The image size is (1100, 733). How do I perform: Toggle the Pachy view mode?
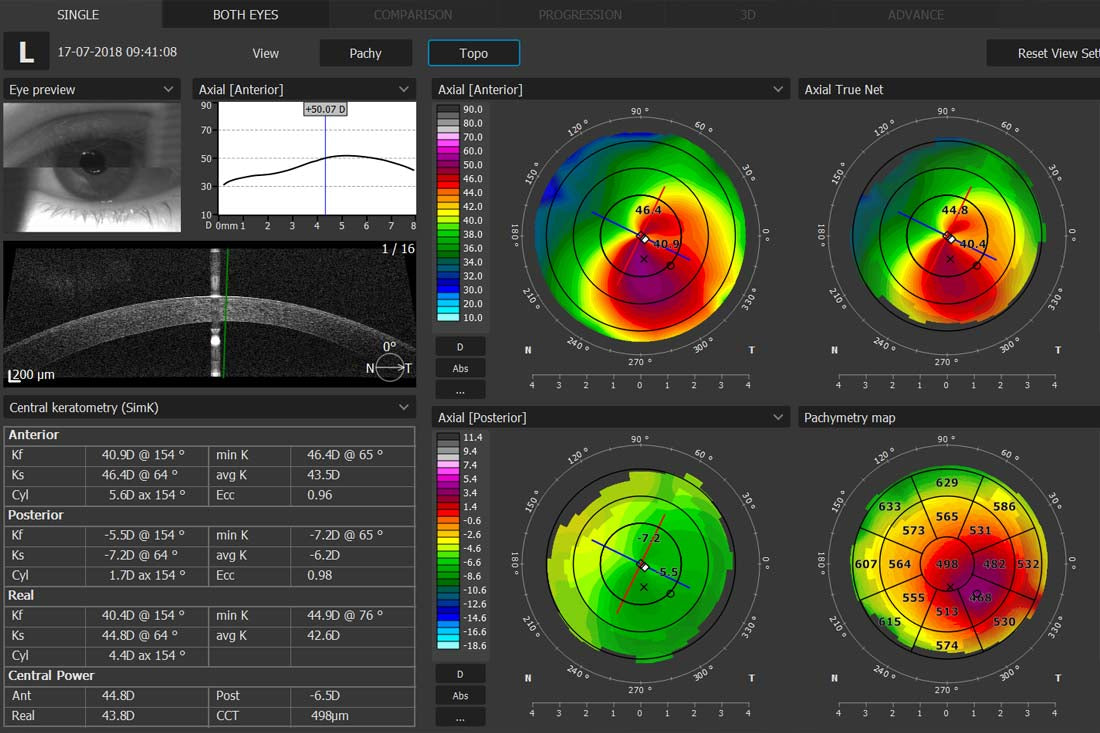click(x=365, y=53)
